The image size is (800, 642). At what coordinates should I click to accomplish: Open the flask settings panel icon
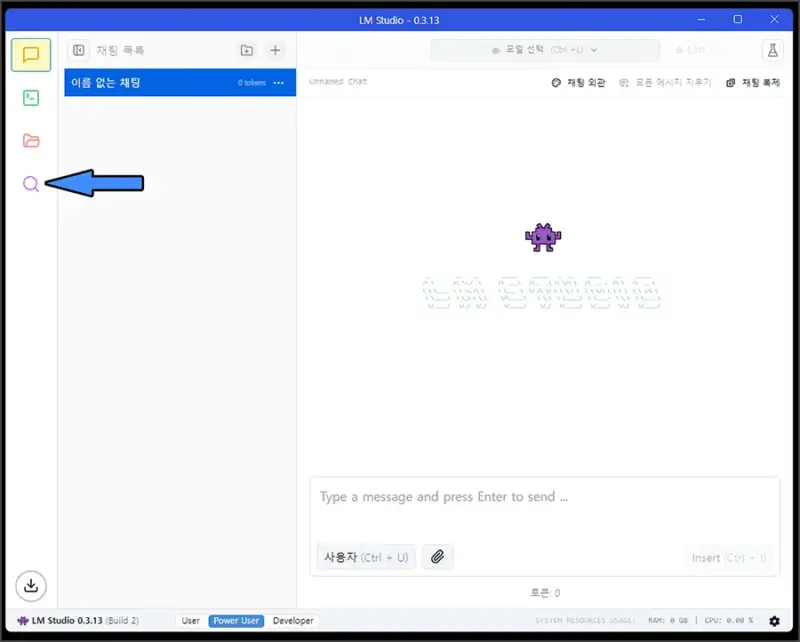pos(772,50)
